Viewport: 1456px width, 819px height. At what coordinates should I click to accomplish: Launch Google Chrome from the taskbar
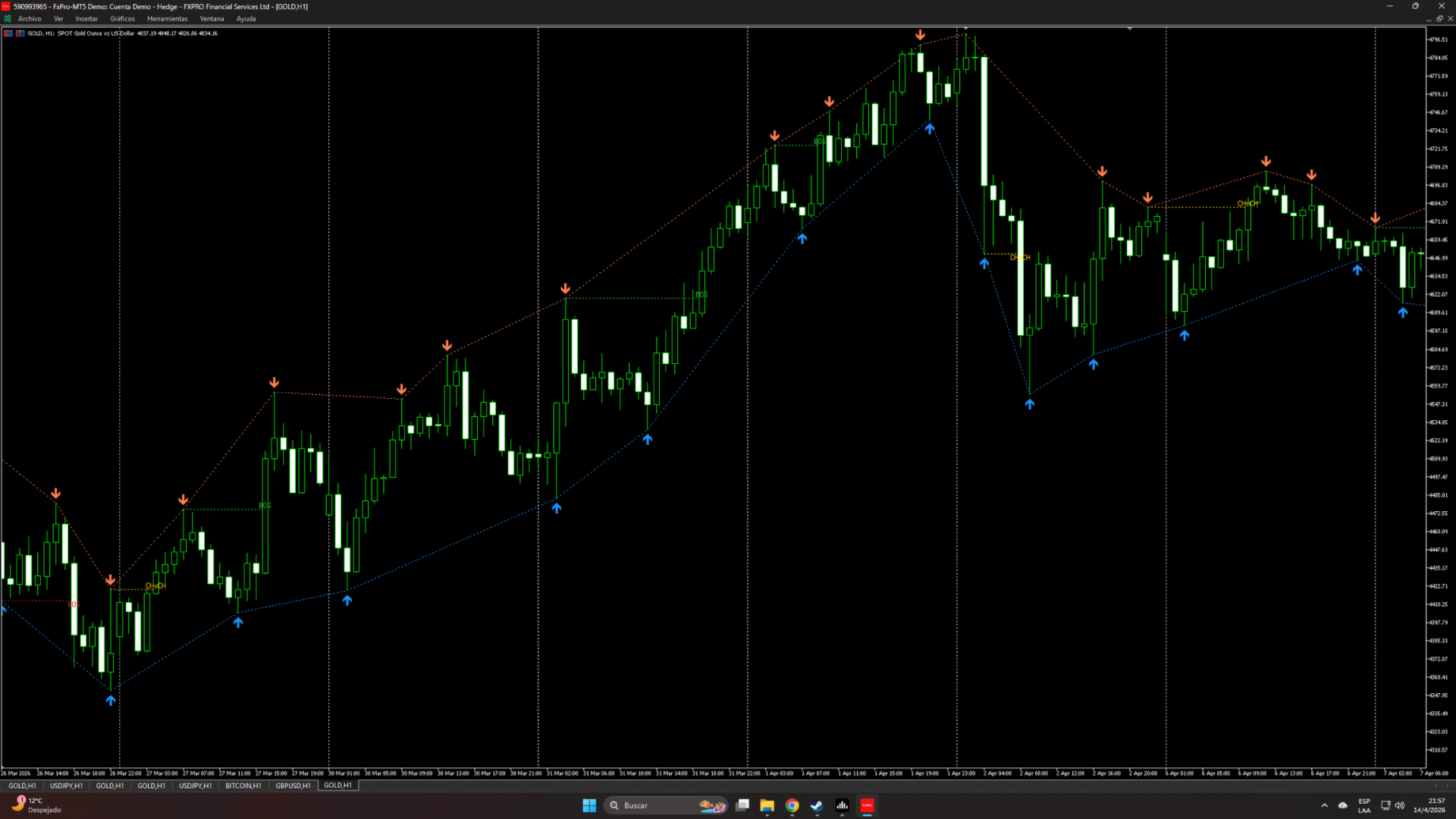(792, 805)
